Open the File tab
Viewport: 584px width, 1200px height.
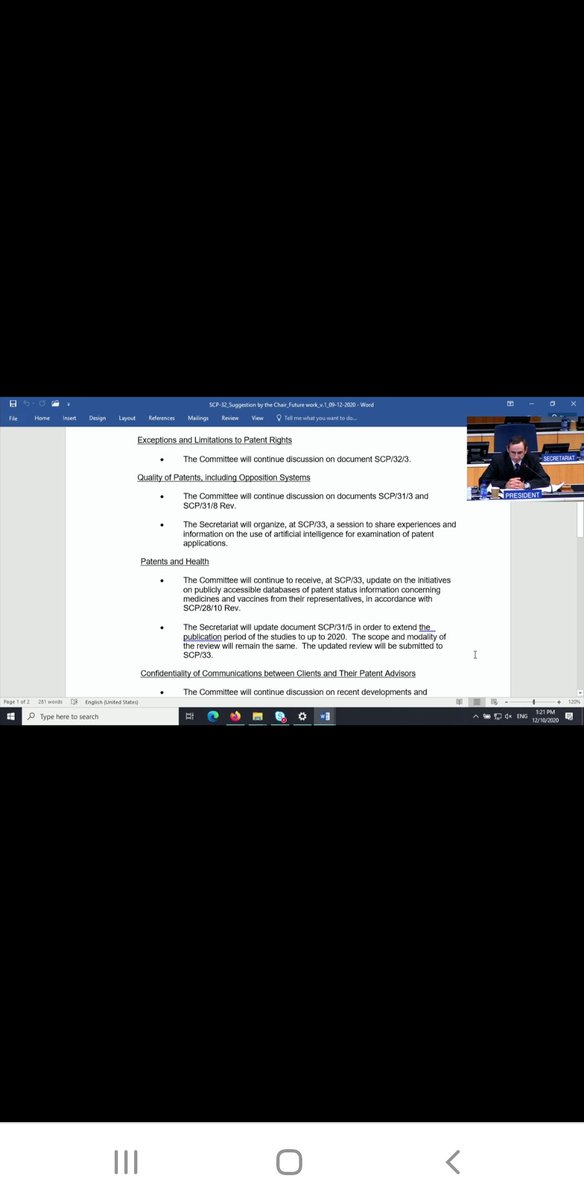[x=14, y=418]
